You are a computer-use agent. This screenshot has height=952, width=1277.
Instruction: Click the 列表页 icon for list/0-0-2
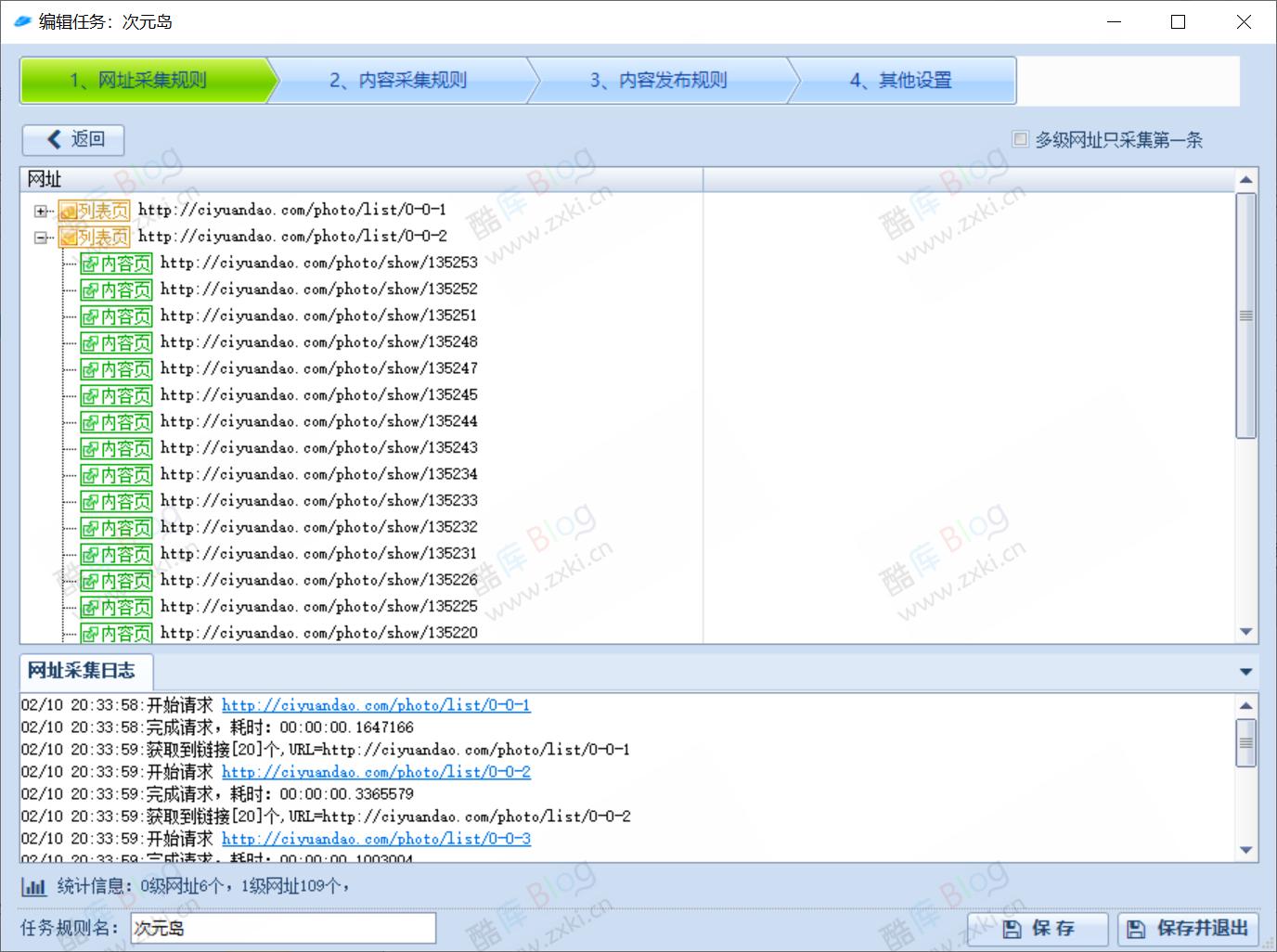(x=96, y=237)
